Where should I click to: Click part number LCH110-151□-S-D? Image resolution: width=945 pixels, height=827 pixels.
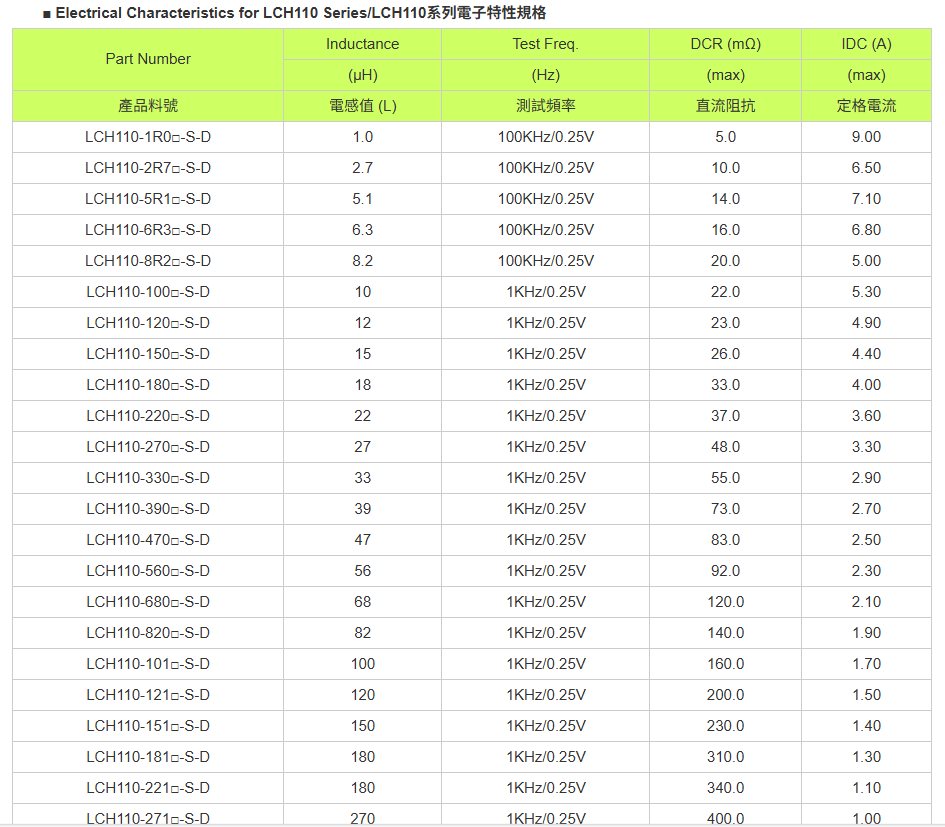(148, 726)
